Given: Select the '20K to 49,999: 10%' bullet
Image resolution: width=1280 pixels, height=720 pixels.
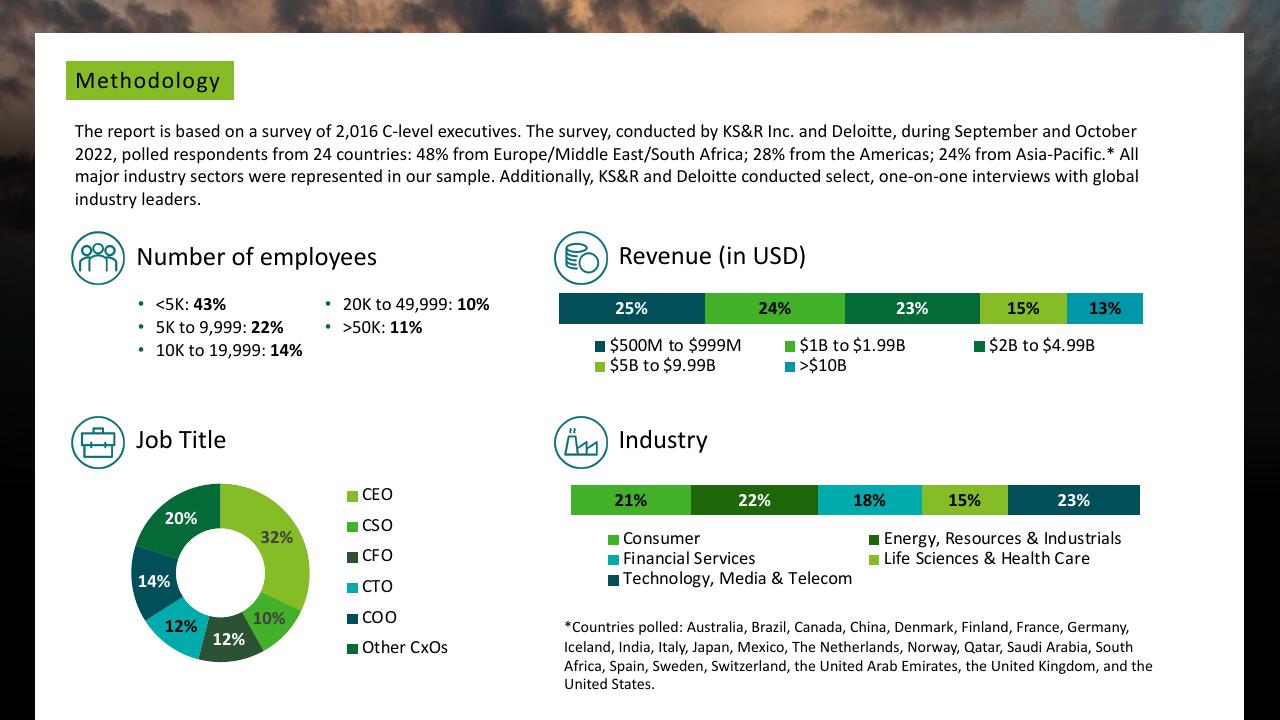Looking at the screenshot, I should (x=416, y=305).
